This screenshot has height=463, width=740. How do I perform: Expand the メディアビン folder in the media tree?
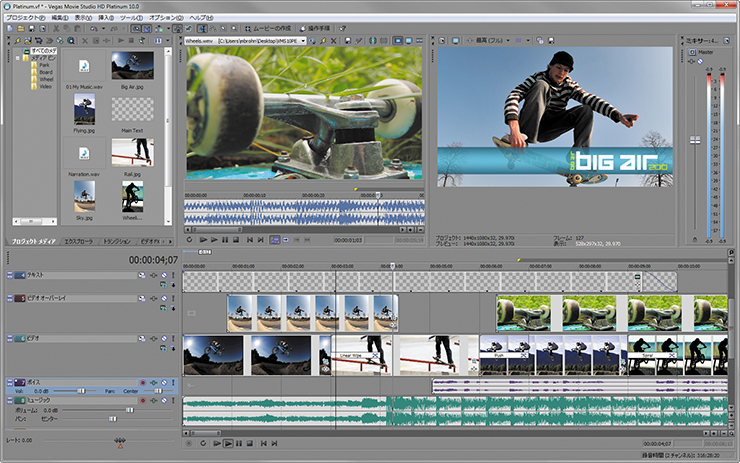pyautogui.click(x=18, y=58)
